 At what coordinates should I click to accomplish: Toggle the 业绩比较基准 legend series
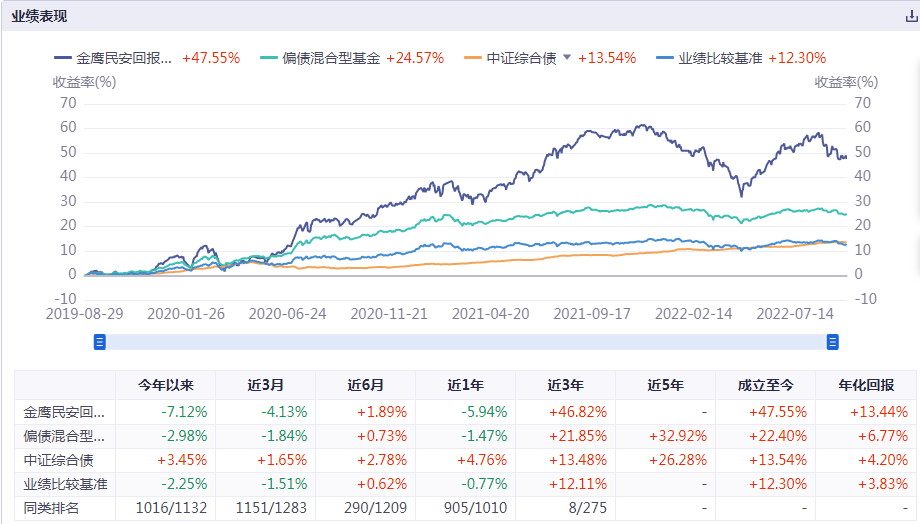tap(720, 58)
